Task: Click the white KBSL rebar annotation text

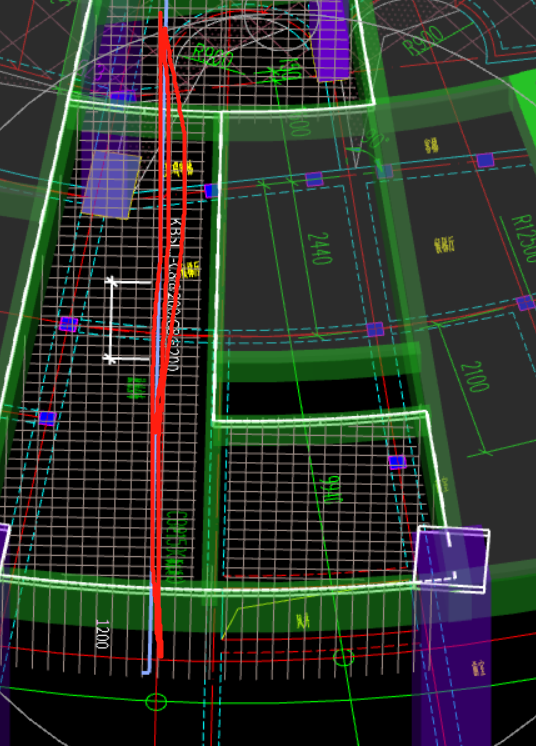Action: coord(174,295)
